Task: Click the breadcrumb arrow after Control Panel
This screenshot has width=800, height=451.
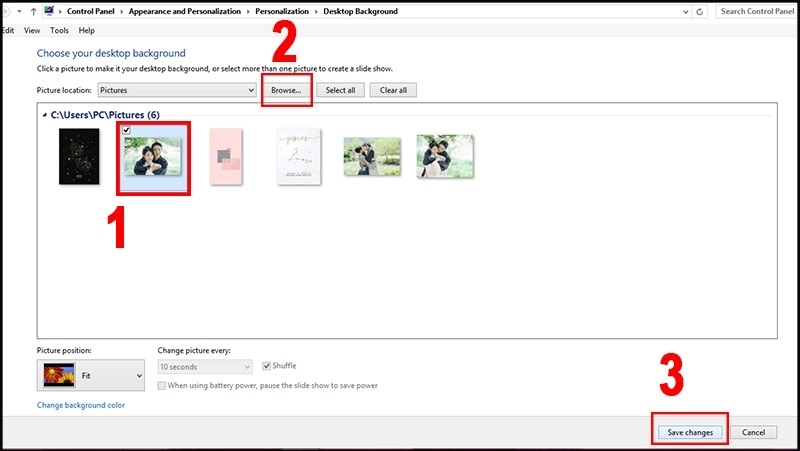Action: (122, 11)
